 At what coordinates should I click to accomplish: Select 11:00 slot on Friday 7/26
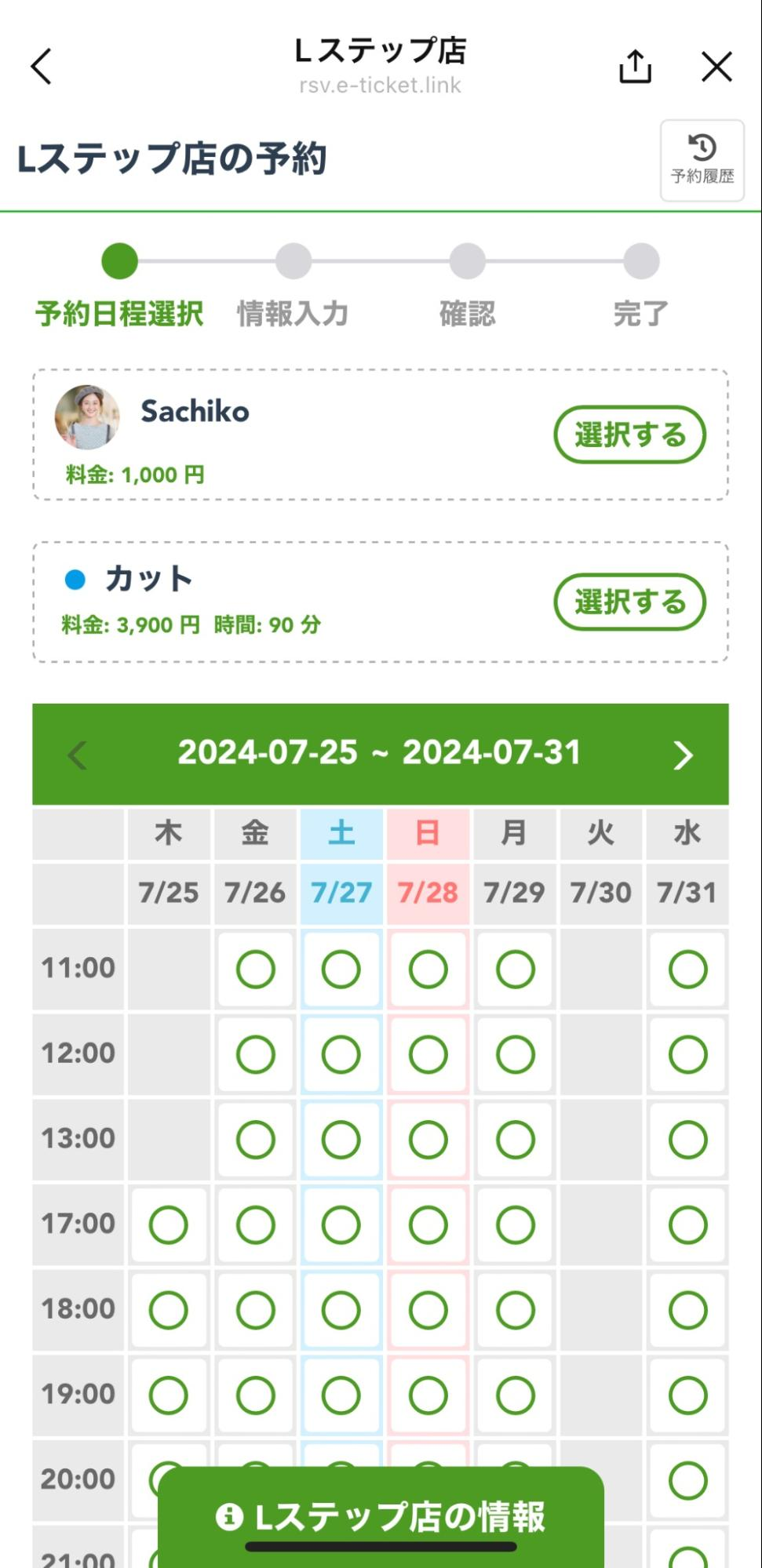[255, 969]
